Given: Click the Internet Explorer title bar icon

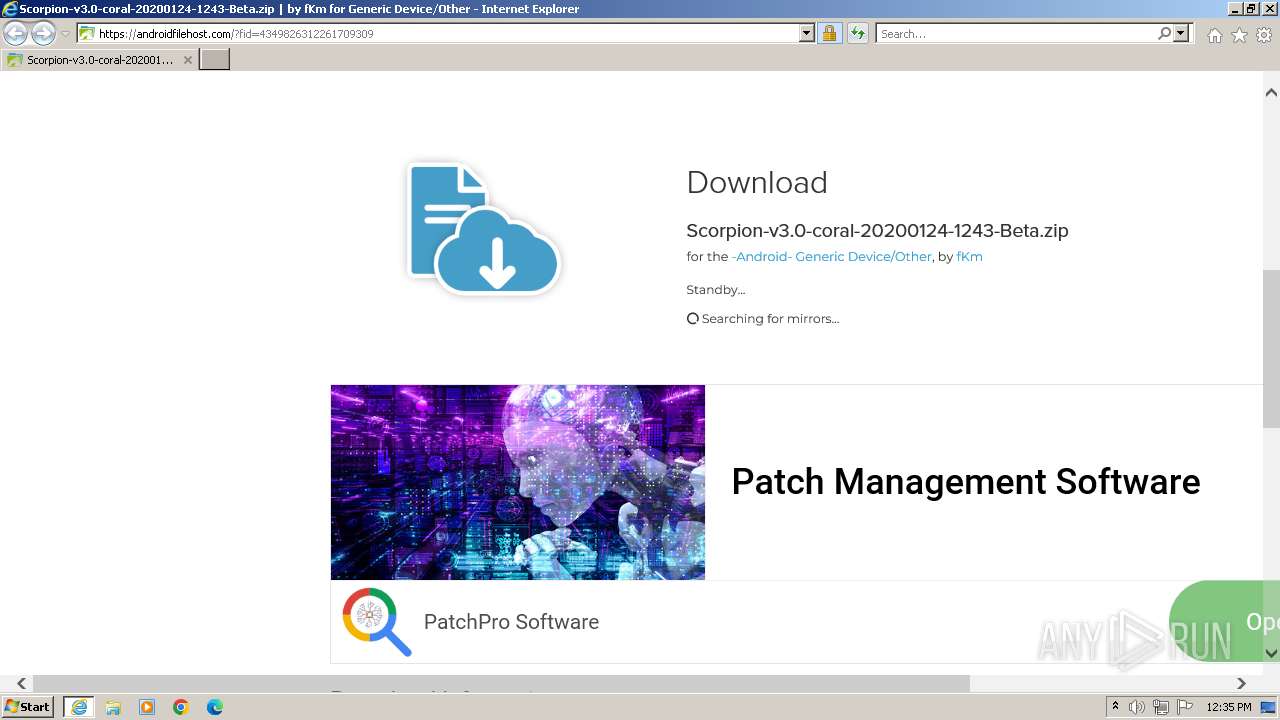Looking at the screenshot, I should [10, 9].
